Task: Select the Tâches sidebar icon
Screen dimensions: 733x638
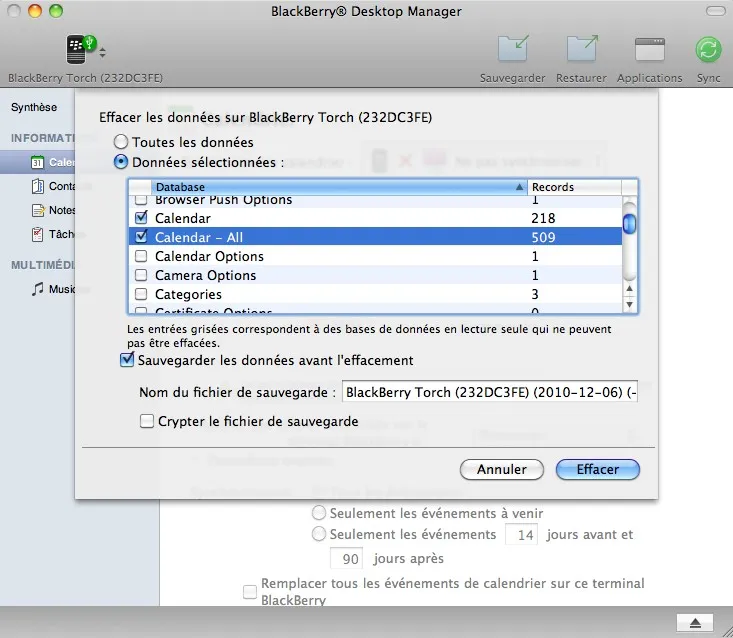Action: click(x=37, y=234)
